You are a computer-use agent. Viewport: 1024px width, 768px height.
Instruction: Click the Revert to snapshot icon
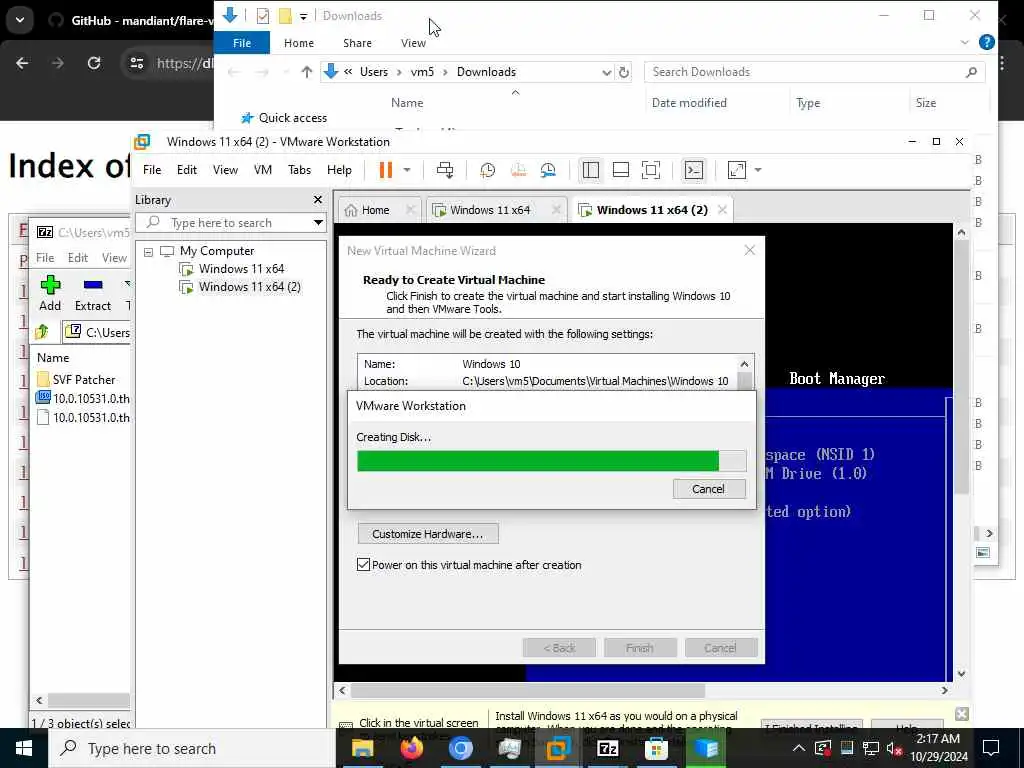click(x=518, y=170)
